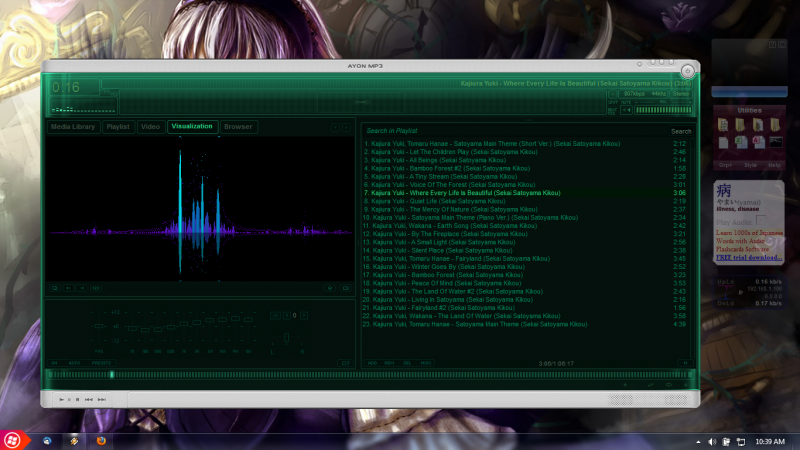Select the Visualization tab
This screenshot has width=800, height=450.
tap(192, 126)
